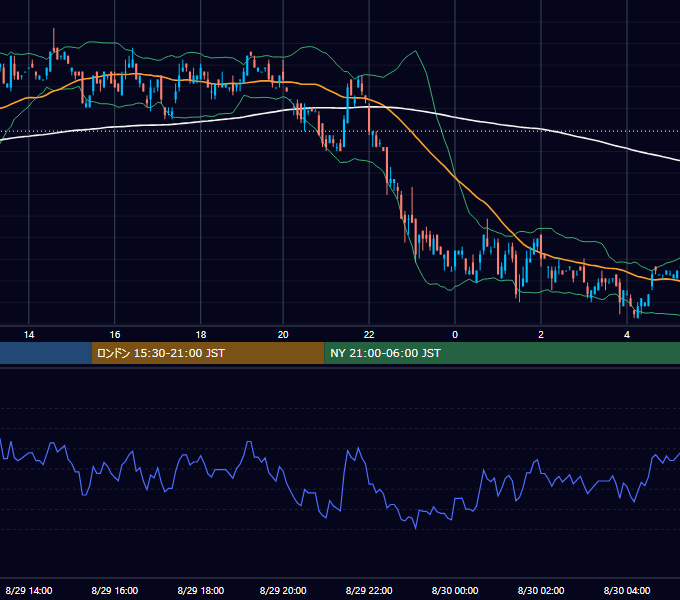The image size is (680, 600).
Task: Click the 8/29 20:00 time label
Action: pos(283,590)
